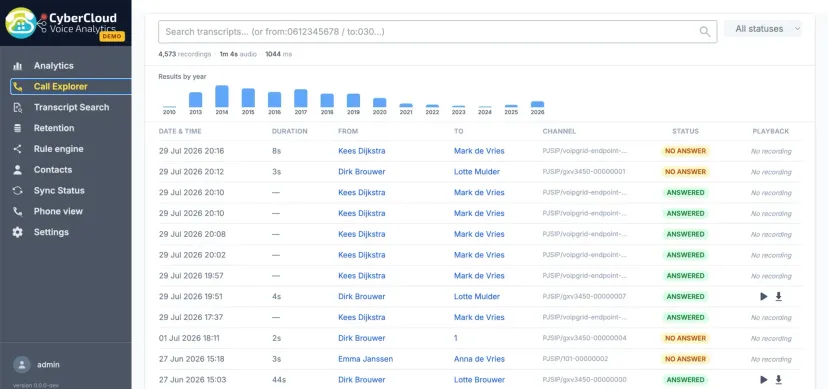
Task: Open Lotte Mulder link in 19:51 row
Action: click(x=477, y=297)
